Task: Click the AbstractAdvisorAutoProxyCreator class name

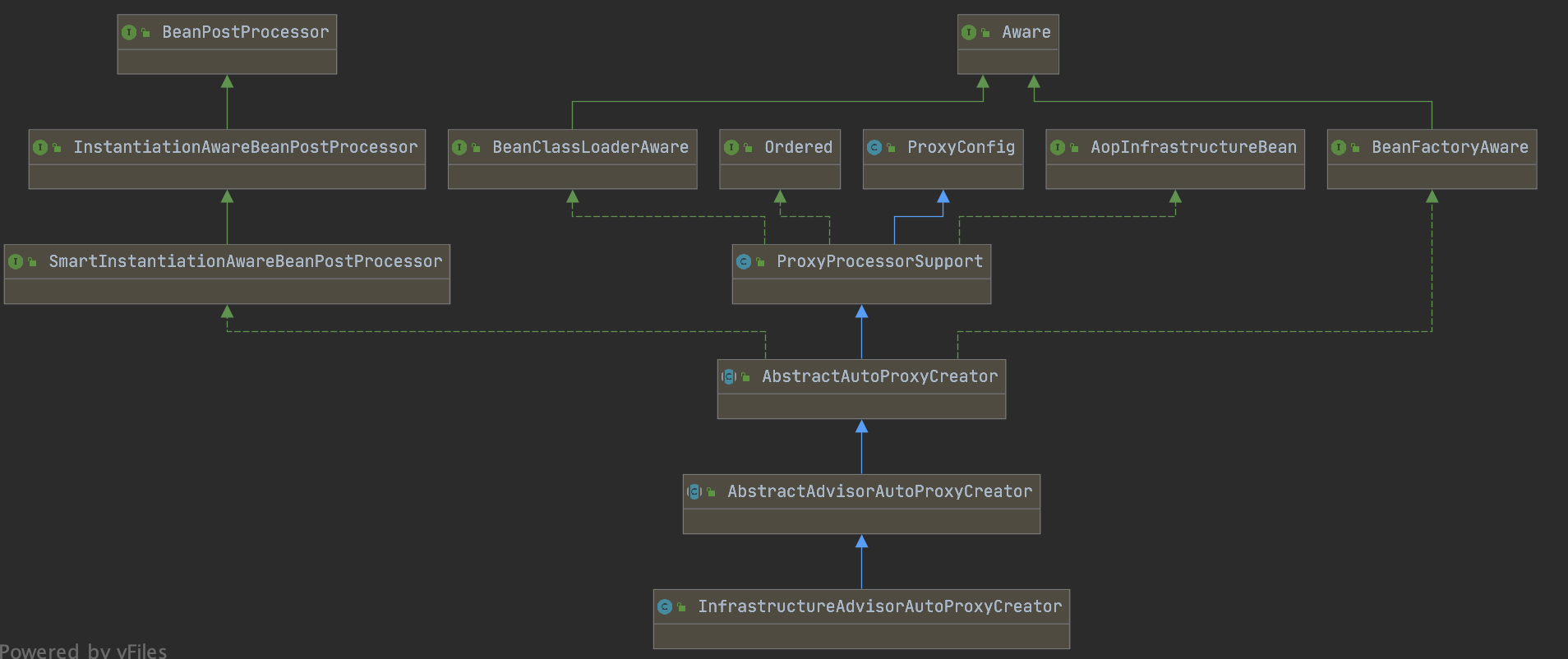Action: [879, 491]
